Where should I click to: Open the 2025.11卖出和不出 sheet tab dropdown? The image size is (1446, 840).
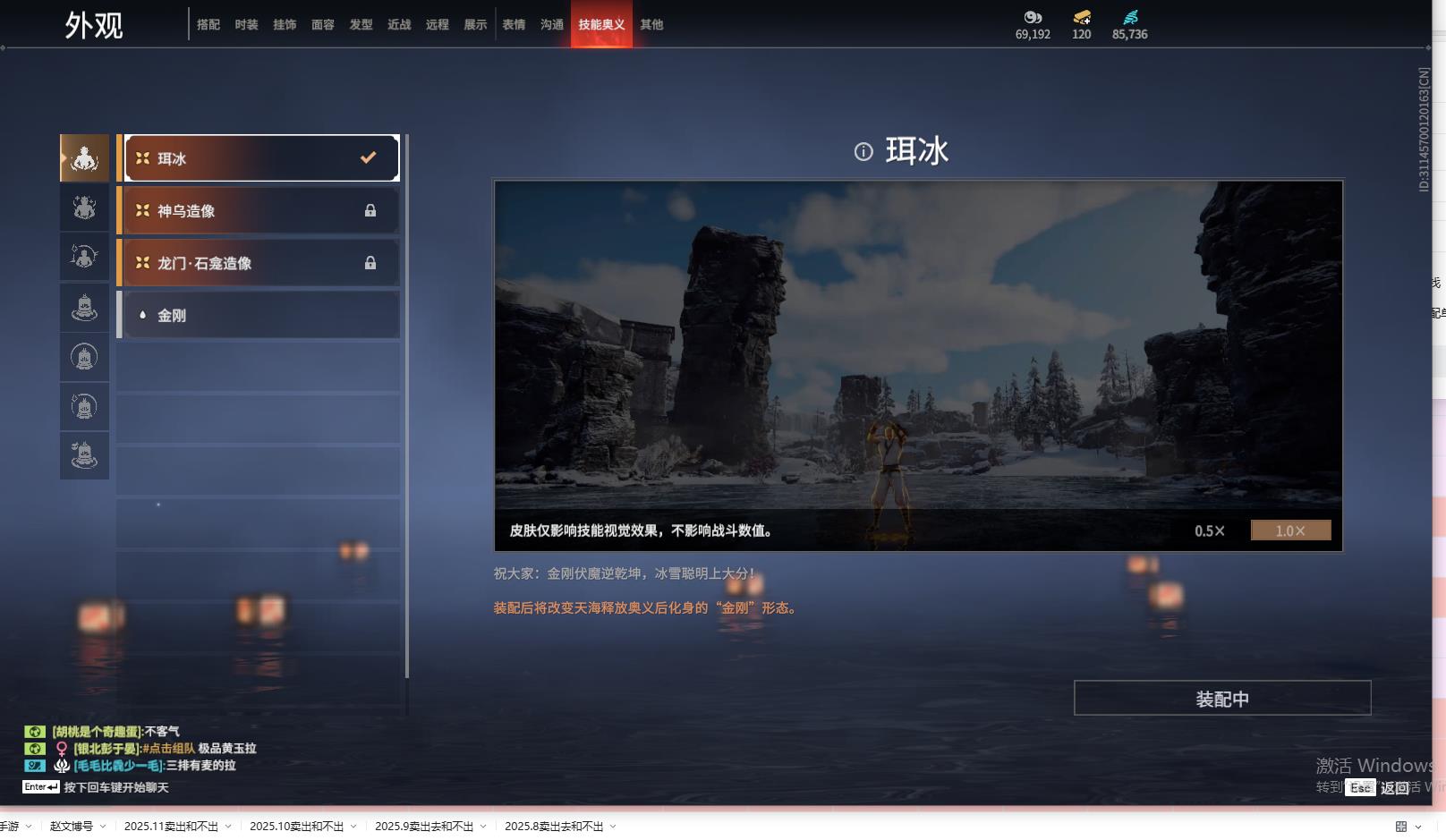click(x=228, y=827)
